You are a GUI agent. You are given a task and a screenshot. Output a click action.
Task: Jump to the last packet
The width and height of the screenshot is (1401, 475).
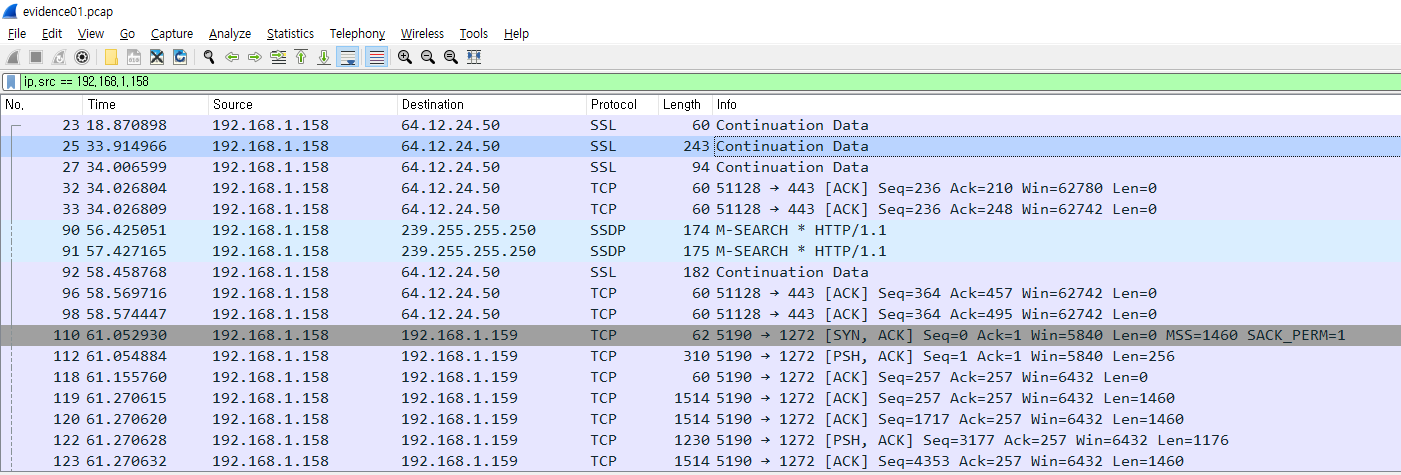tap(324, 57)
